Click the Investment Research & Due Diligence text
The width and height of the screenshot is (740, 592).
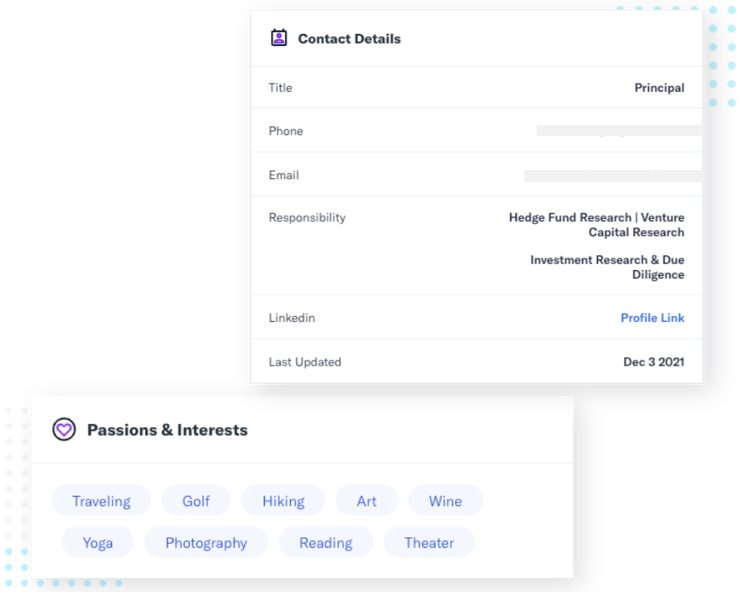click(607, 267)
